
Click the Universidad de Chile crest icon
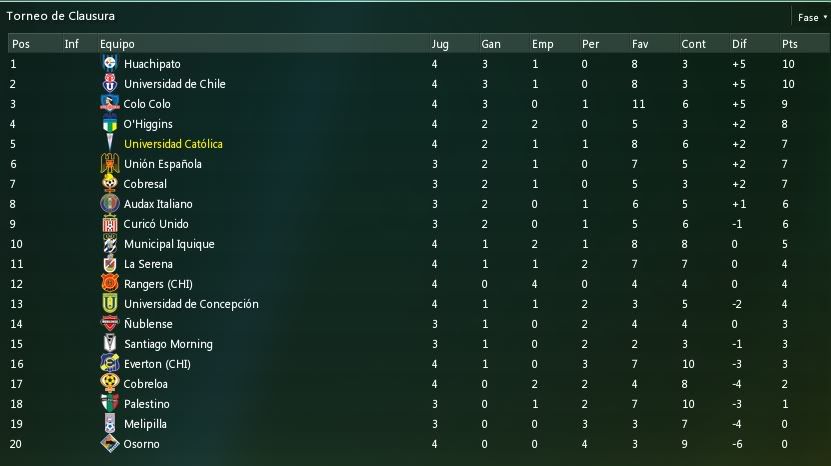coord(110,84)
